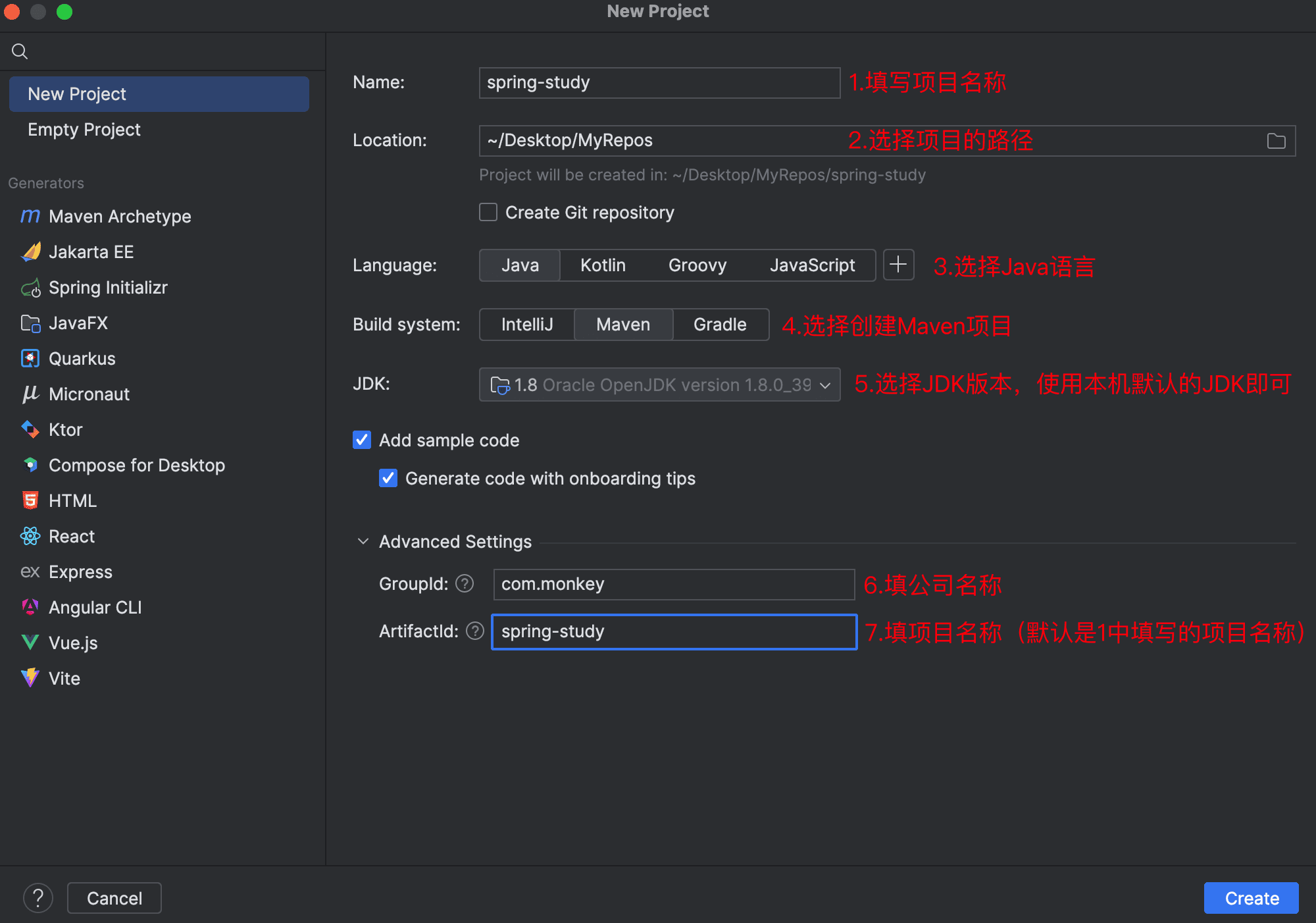Uncheck Add sample code
Viewport: 1316px width, 923px height.
click(362, 440)
